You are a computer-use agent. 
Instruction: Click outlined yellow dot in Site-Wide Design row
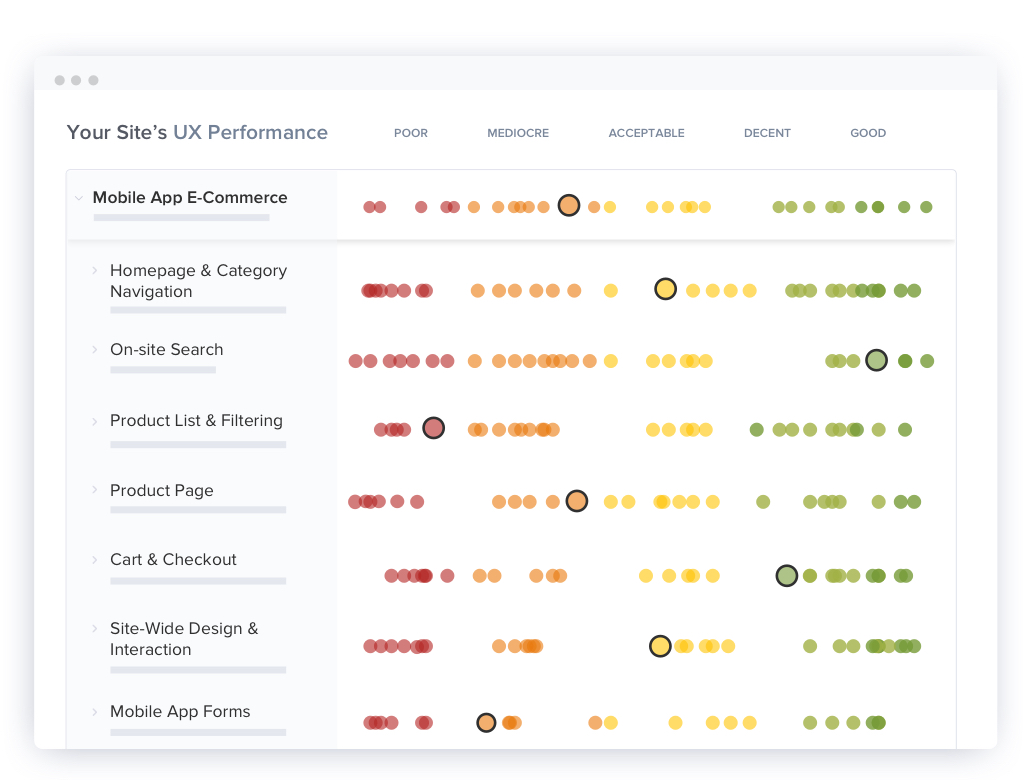(x=659, y=646)
